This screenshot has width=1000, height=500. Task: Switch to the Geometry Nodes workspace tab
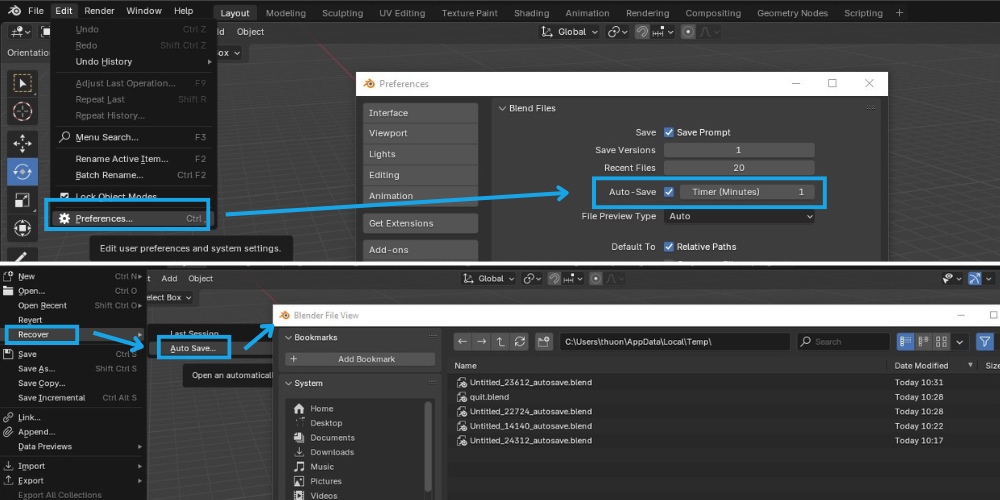pyautogui.click(x=792, y=13)
